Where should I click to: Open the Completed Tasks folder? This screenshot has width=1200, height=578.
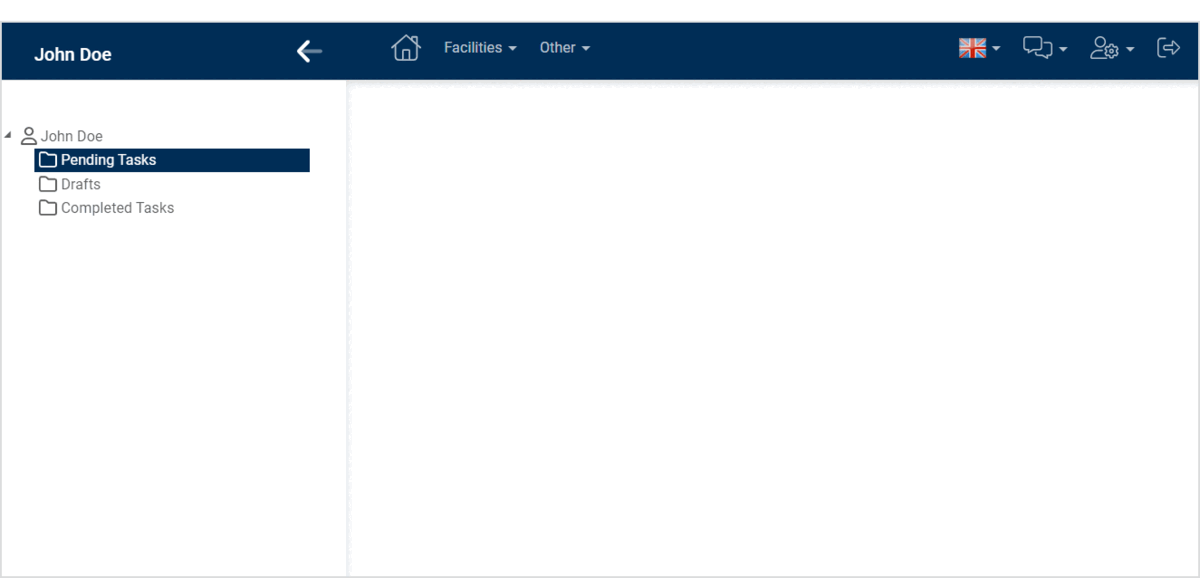pyautogui.click(x=107, y=208)
